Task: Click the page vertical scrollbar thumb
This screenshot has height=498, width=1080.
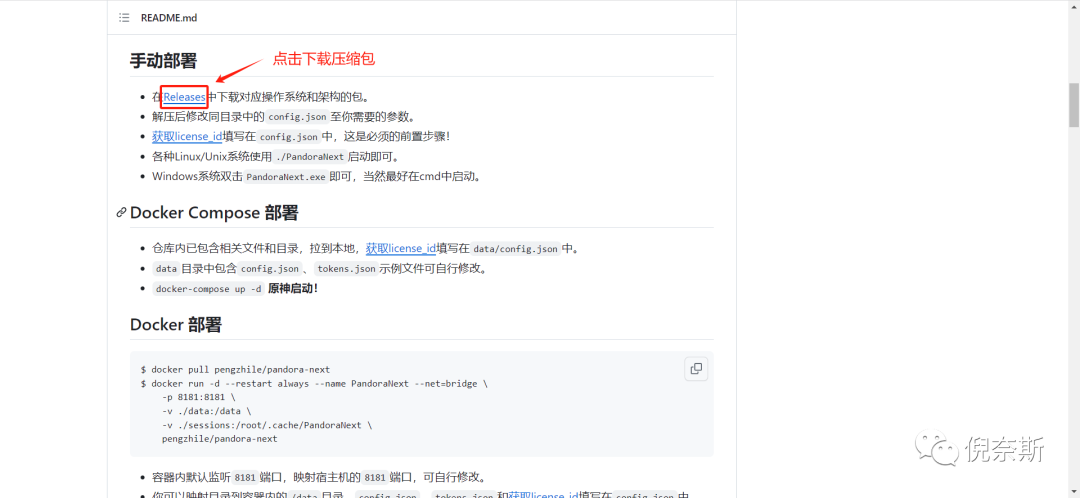Action: pos(1073,105)
